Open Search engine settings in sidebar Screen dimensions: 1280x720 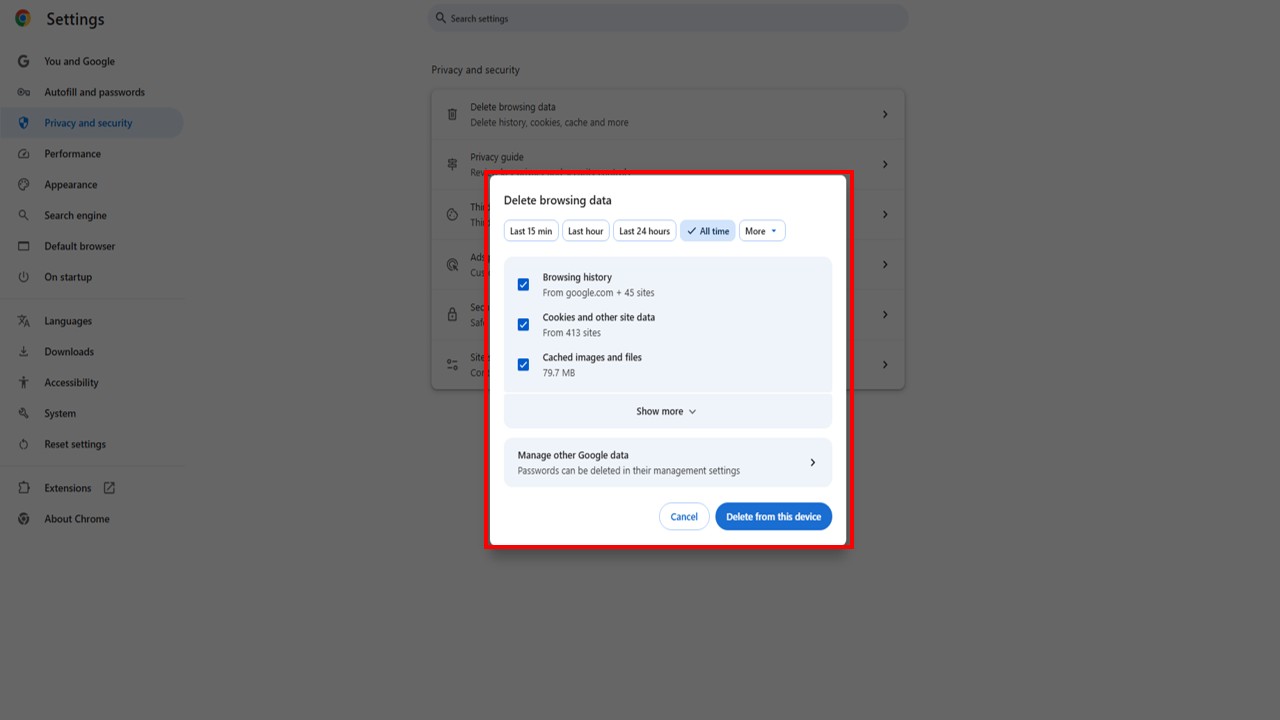pyautogui.click(x=75, y=216)
